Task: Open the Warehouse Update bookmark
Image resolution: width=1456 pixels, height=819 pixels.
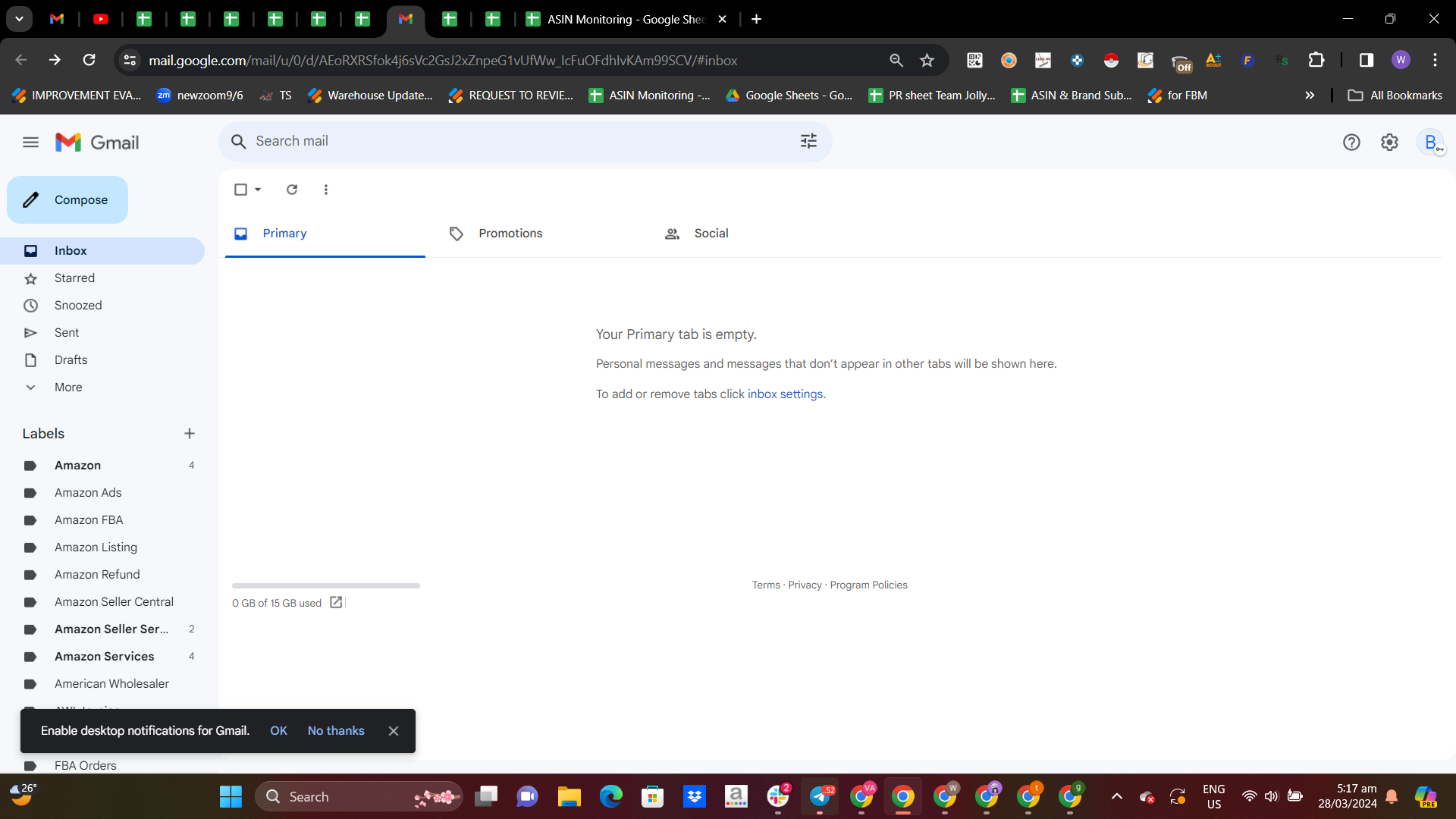Action: [370, 96]
